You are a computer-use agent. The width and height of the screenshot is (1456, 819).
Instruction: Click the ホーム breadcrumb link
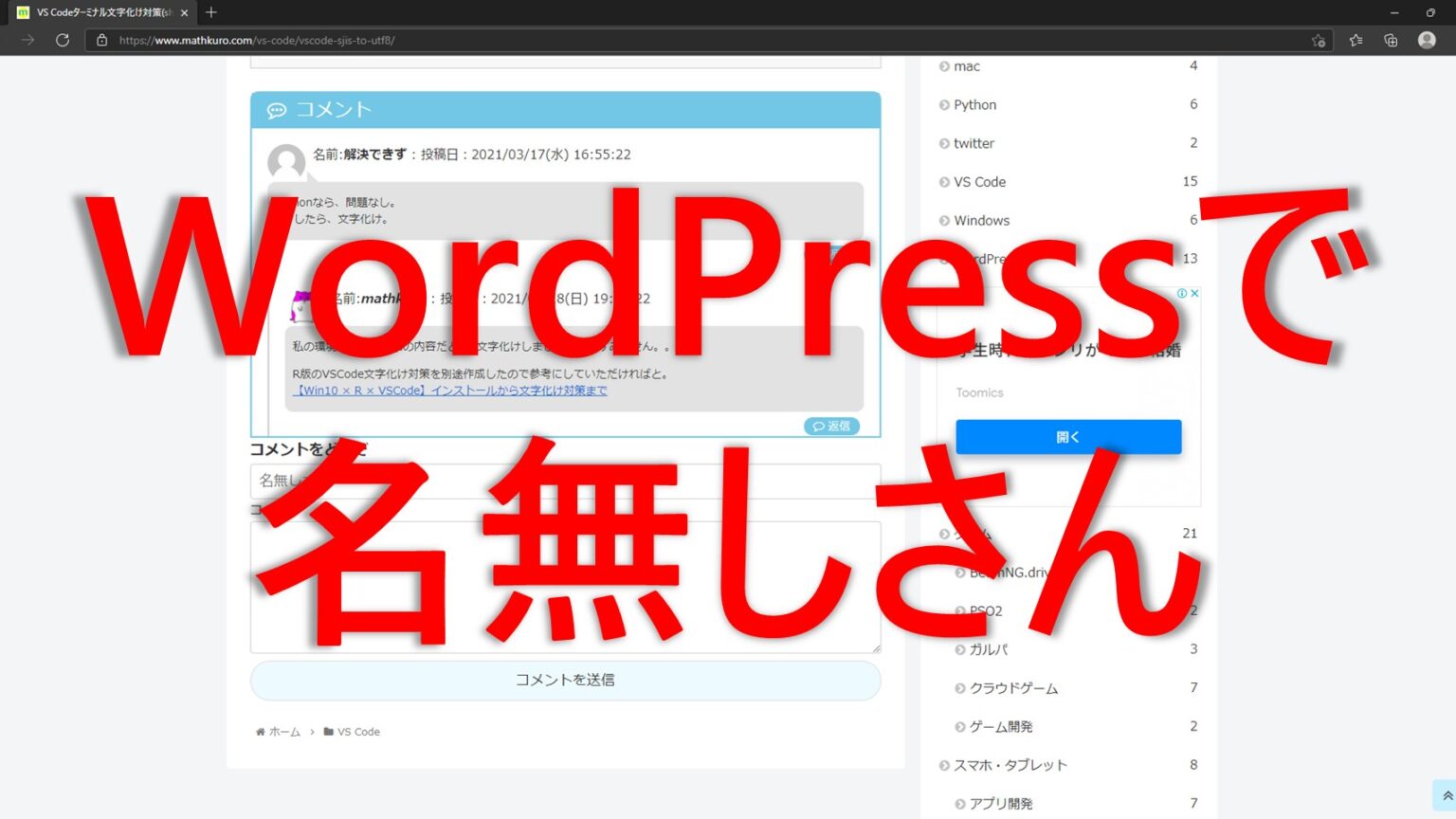pyautogui.click(x=283, y=731)
